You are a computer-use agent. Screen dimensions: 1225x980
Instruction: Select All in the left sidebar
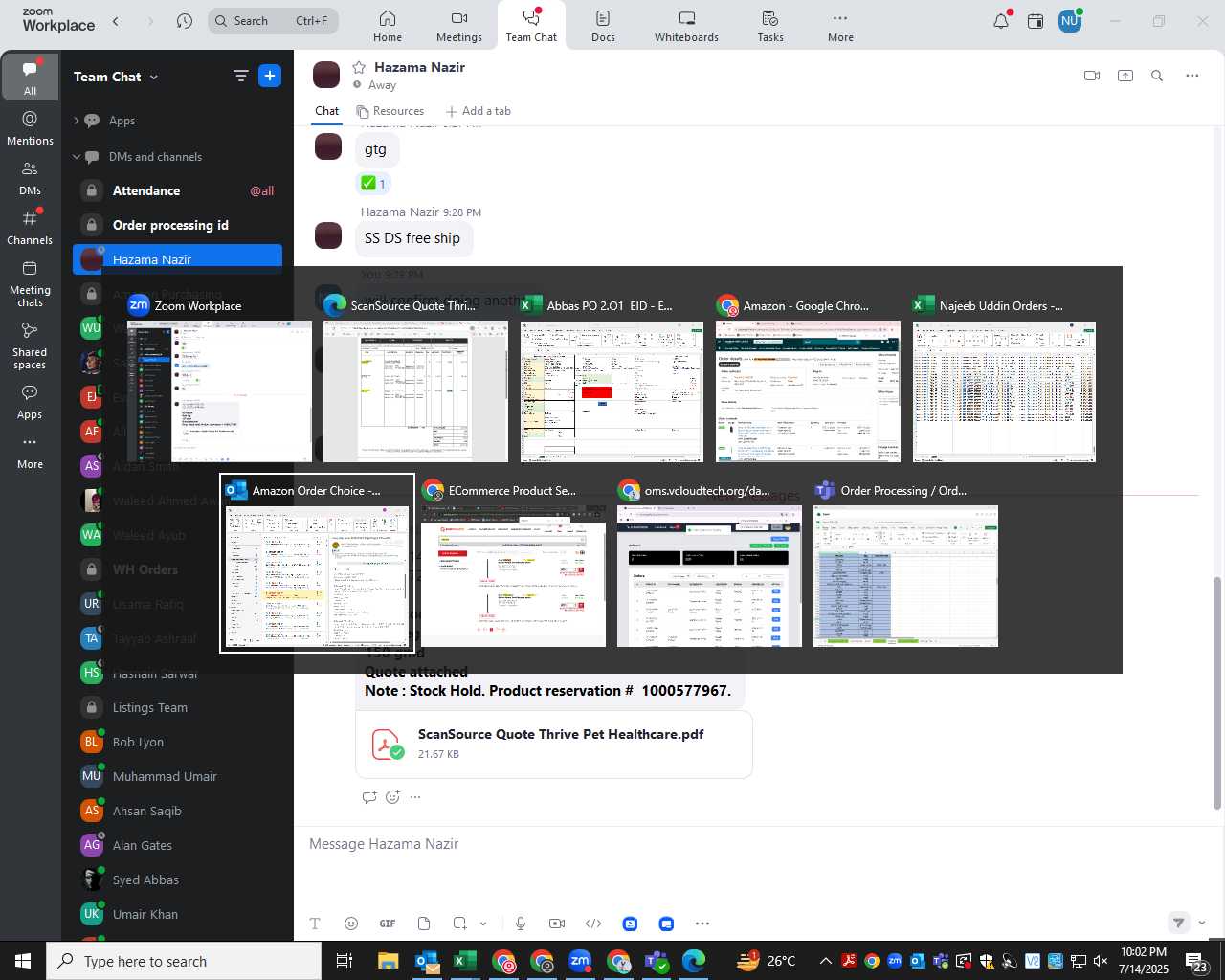tap(30, 77)
